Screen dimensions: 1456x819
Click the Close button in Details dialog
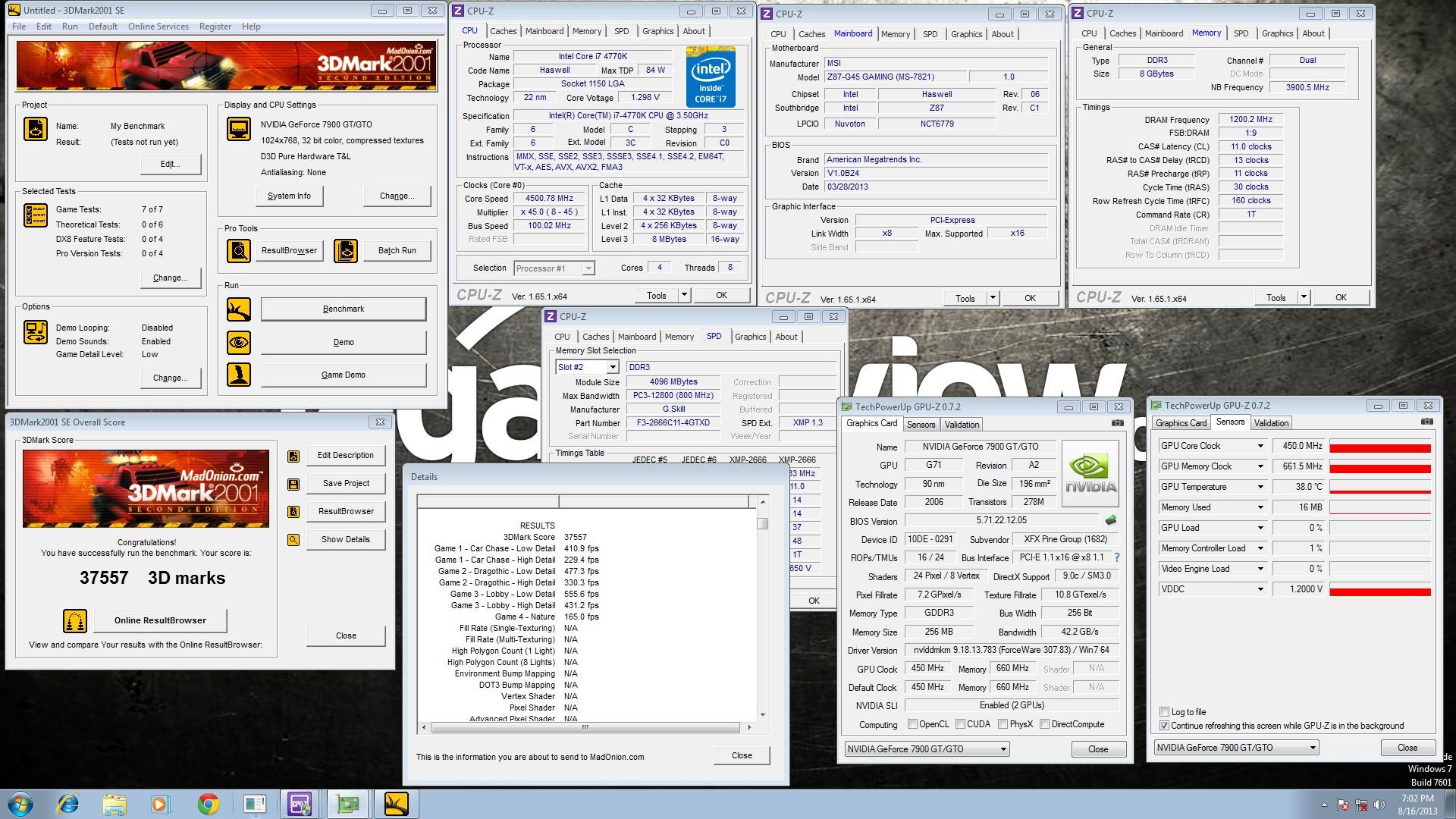pyautogui.click(x=742, y=755)
